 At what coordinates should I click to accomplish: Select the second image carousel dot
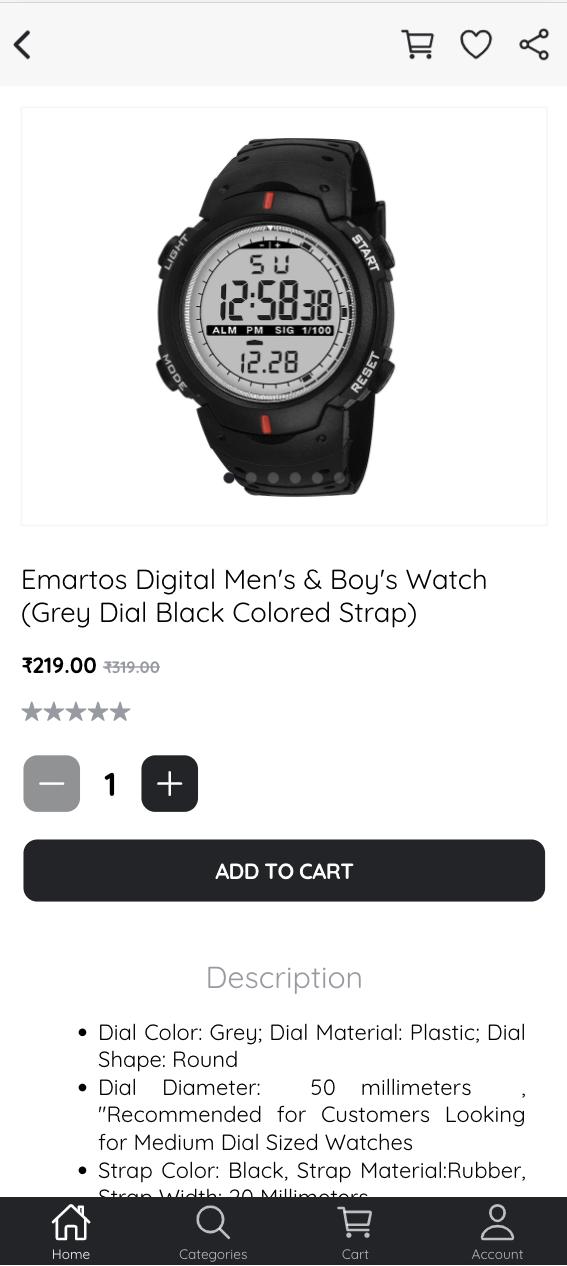tap(251, 478)
